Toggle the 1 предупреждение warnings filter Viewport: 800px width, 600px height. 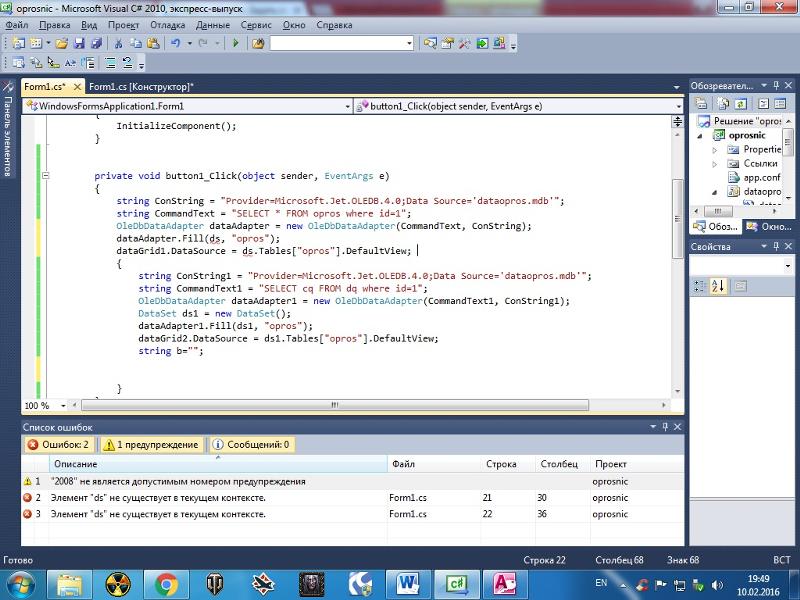pyautogui.click(x=151, y=445)
